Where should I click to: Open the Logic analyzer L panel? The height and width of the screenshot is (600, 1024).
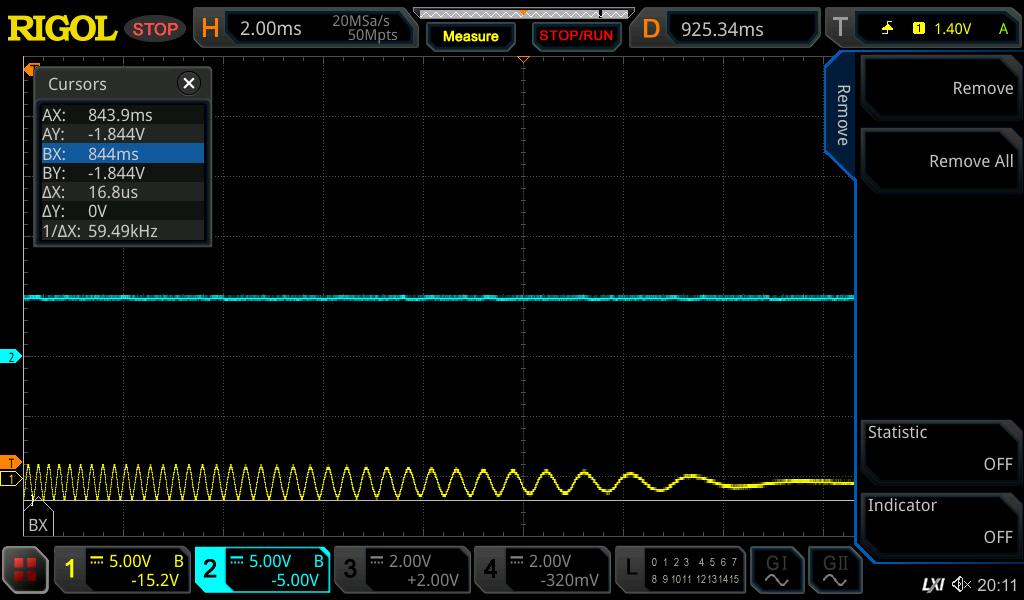point(680,569)
